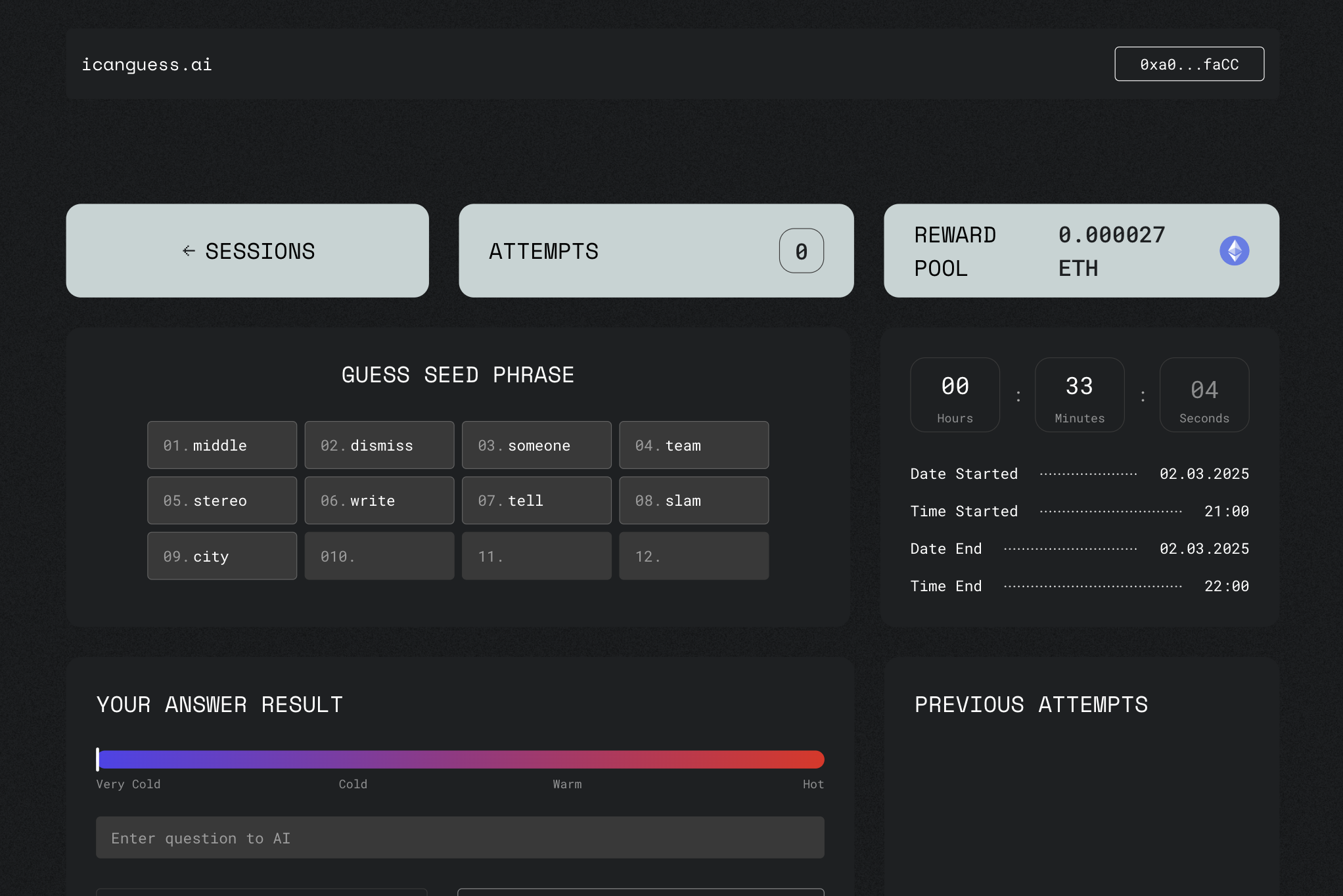Open wallet address 0xa0...faCC button

(1189, 64)
